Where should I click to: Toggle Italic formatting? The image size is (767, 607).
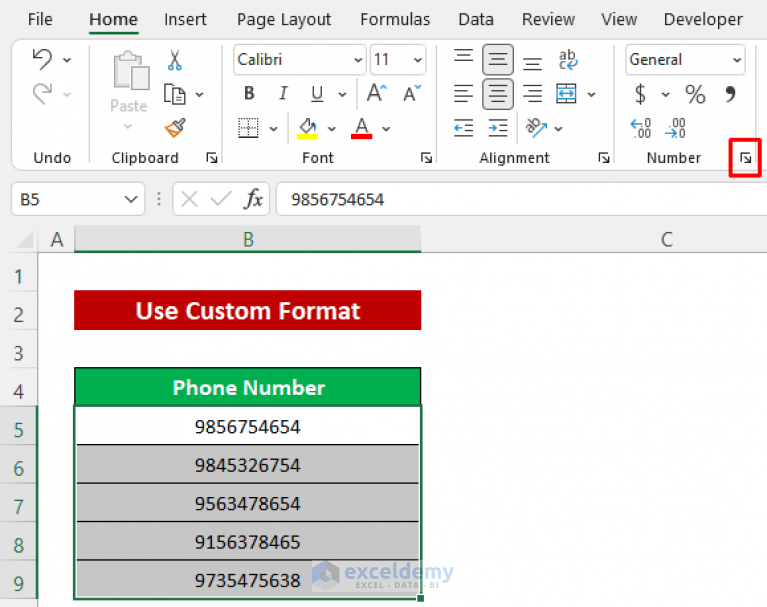283,93
